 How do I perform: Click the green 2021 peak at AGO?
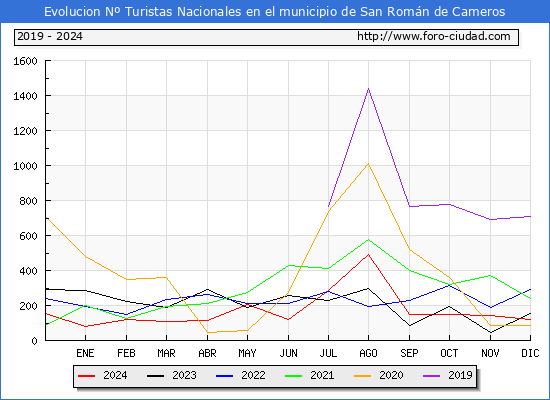pyautogui.click(x=368, y=240)
